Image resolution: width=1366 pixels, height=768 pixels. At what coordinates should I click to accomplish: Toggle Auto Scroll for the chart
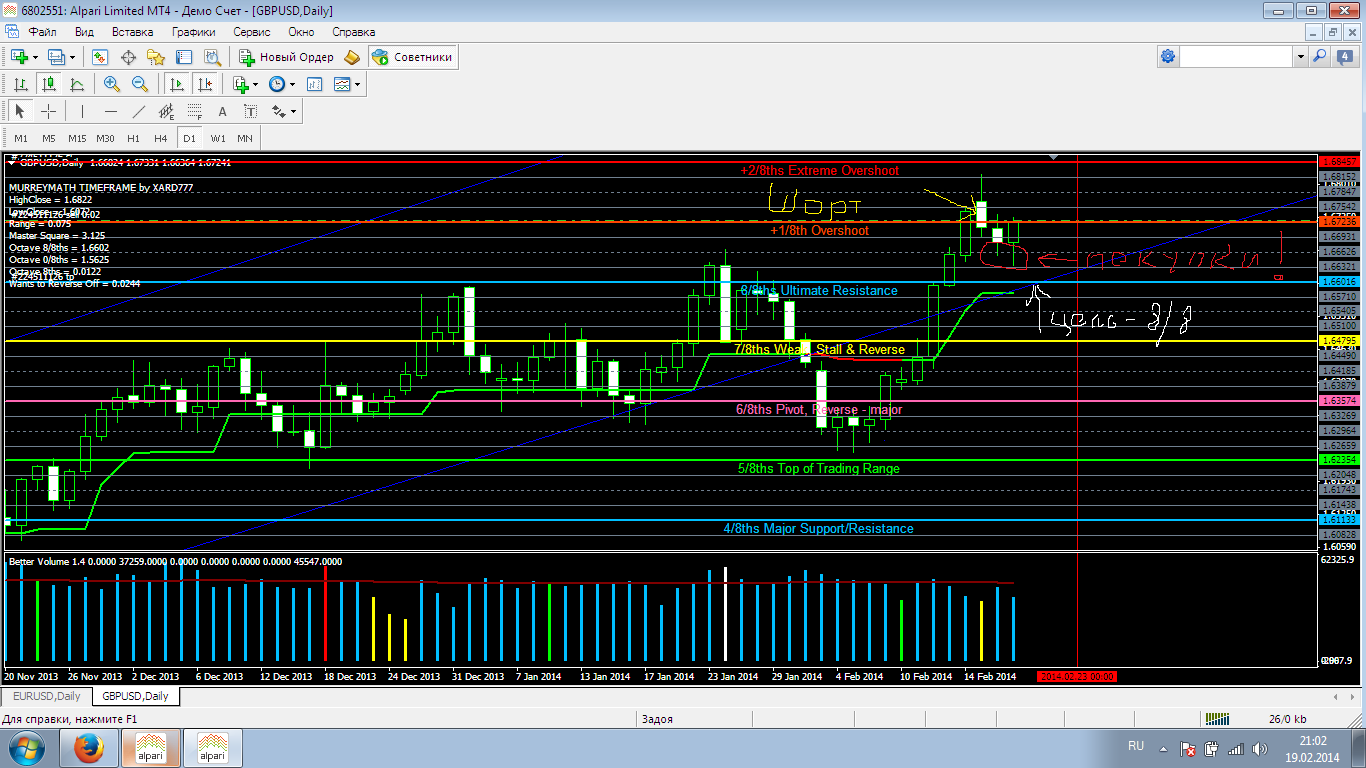point(177,85)
